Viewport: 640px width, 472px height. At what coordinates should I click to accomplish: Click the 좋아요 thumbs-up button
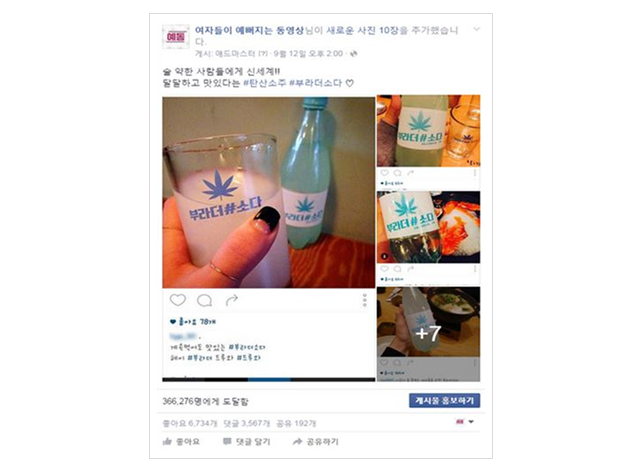181,441
